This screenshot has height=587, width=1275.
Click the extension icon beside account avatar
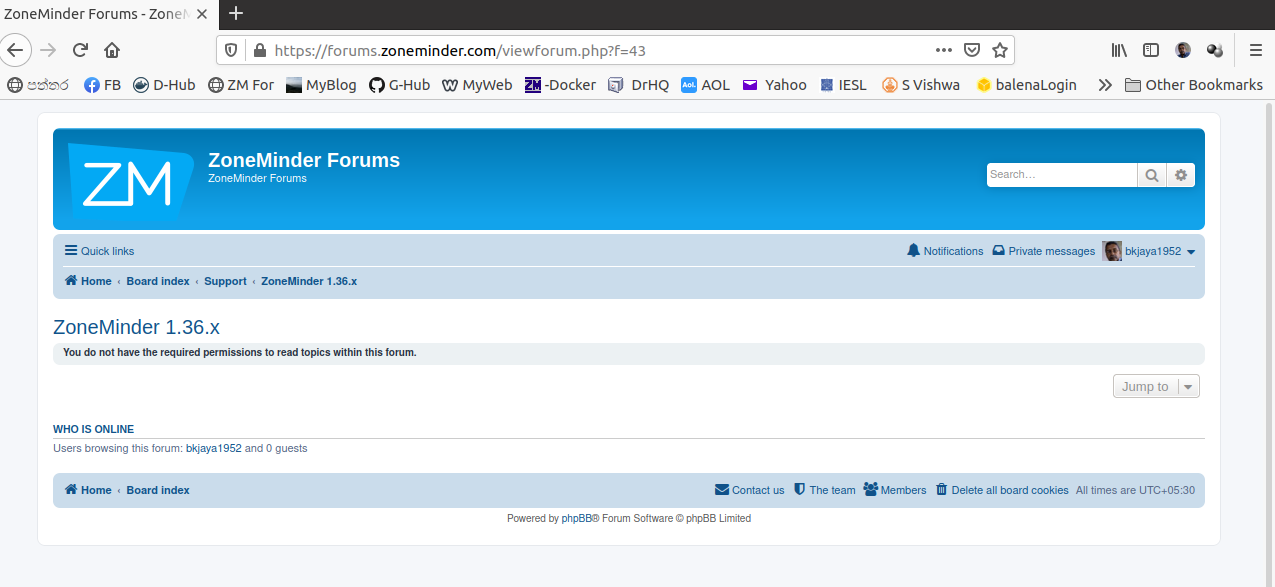point(1215,50)
